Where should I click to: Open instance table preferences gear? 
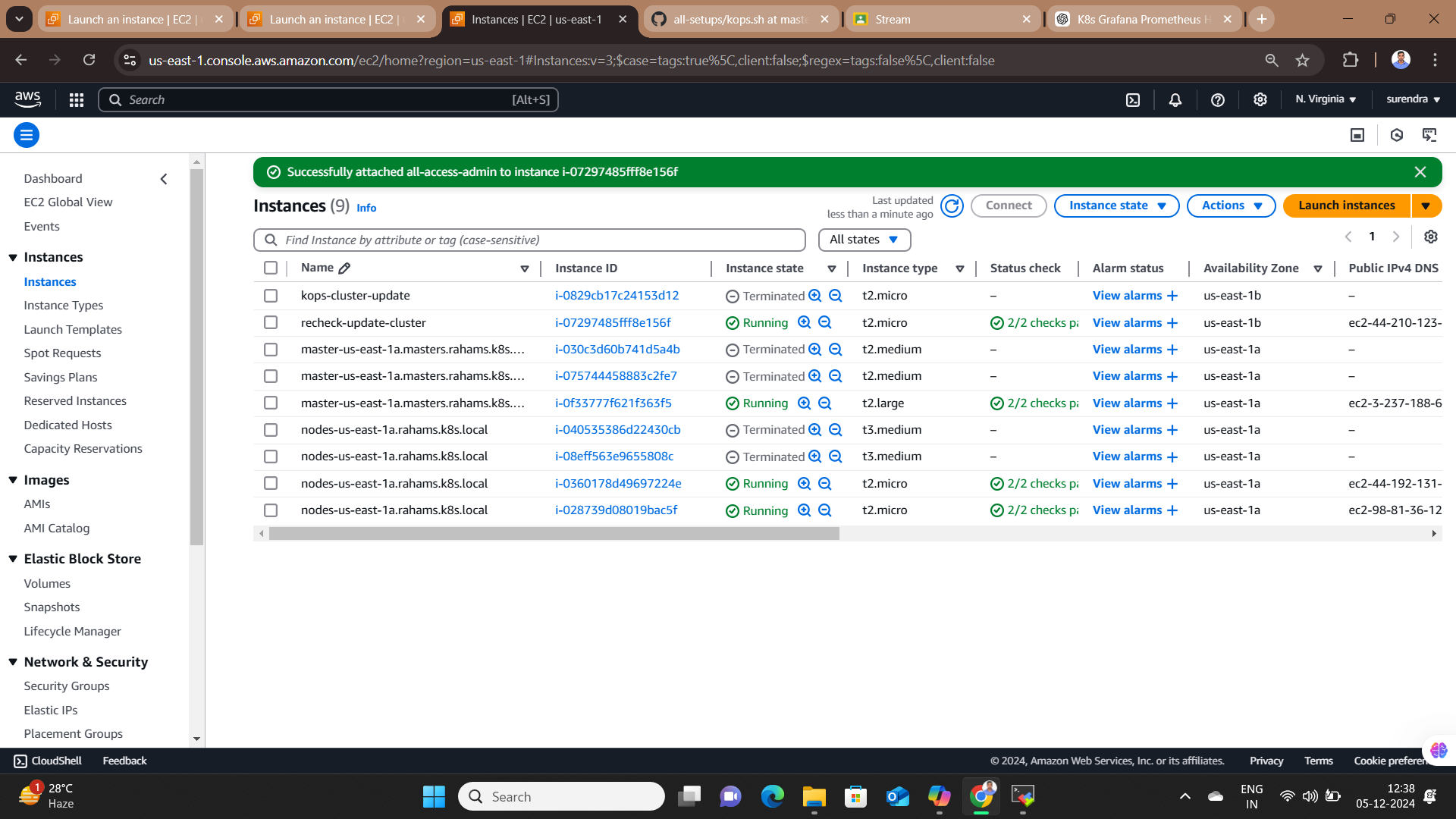point(1430,237)
